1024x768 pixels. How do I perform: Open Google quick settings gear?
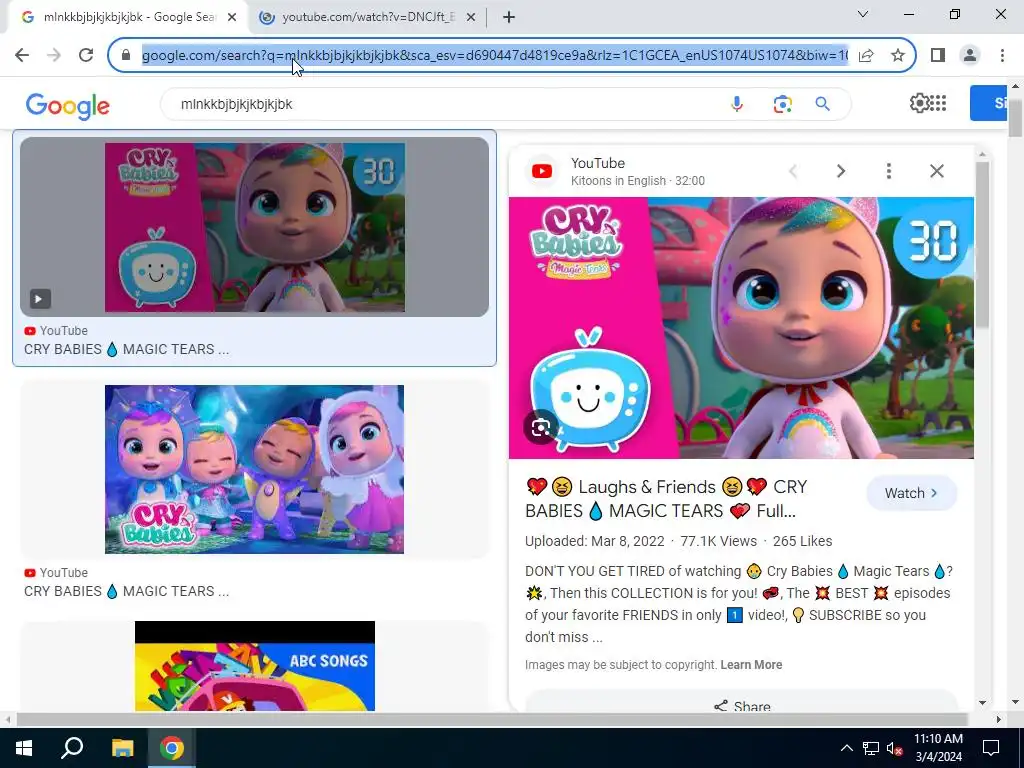(x=919, y=103)
